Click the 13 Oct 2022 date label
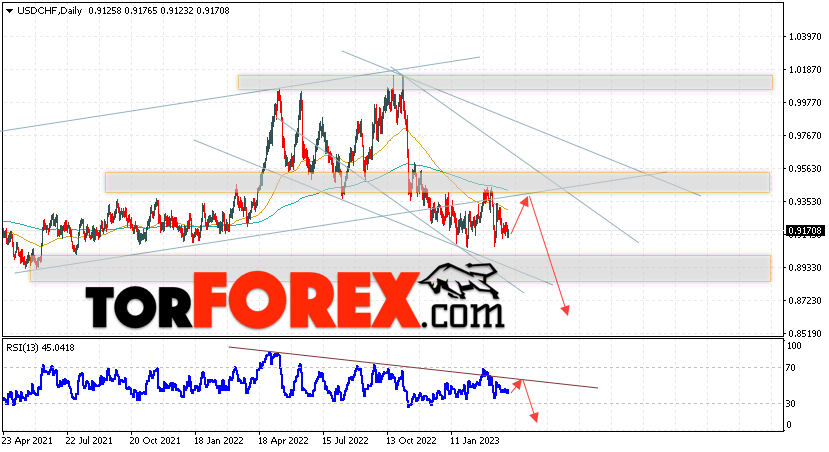 pyautogui.click(x=411, y=440)
